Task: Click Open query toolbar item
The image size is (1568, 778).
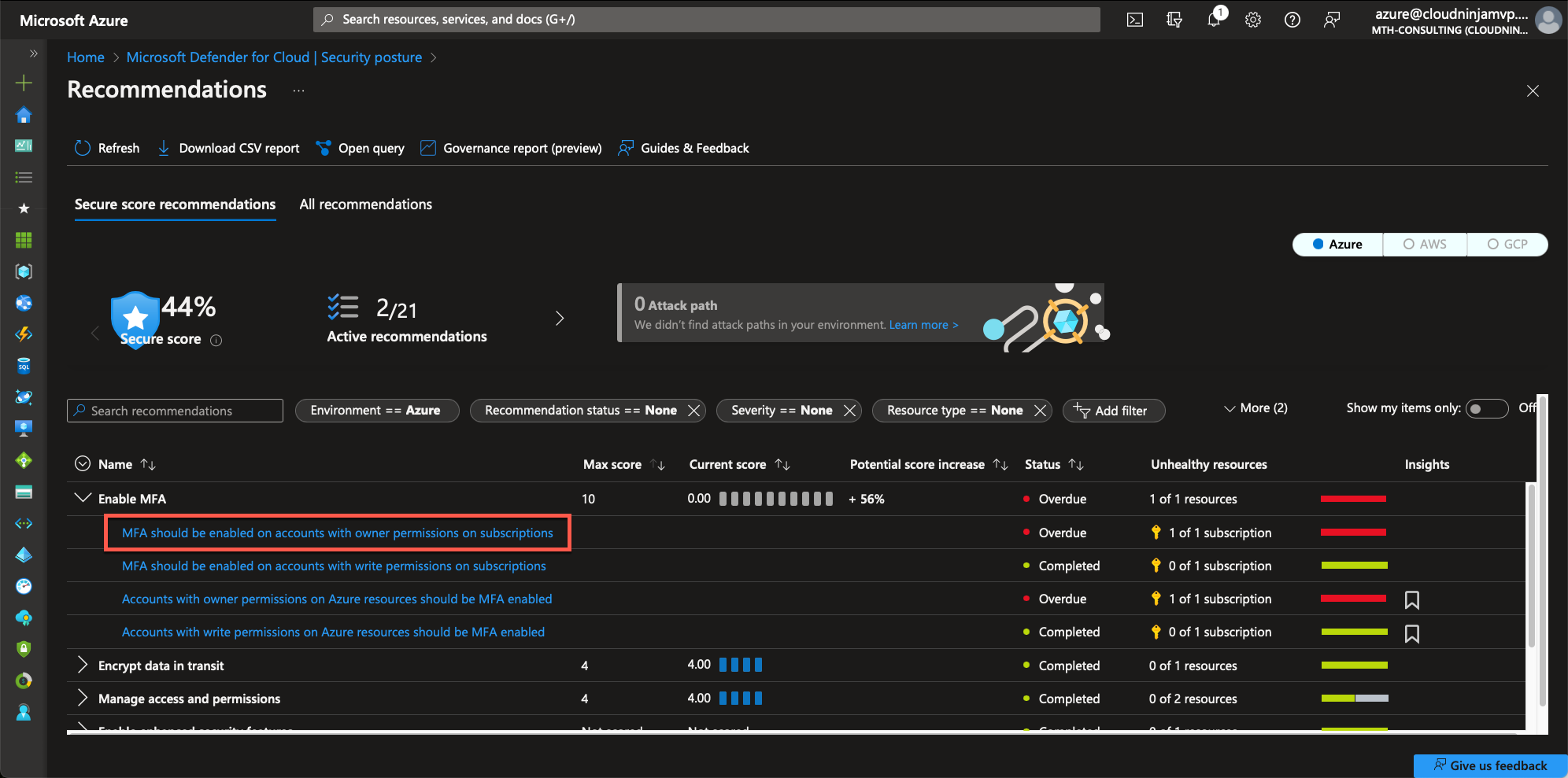Action: point(360,148)
